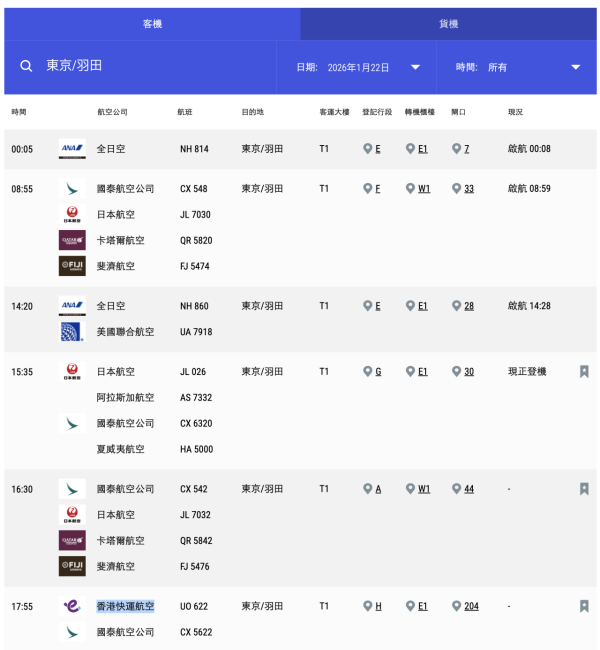
Task: Open gate 33 location link
Action: [x=469, y=189]
